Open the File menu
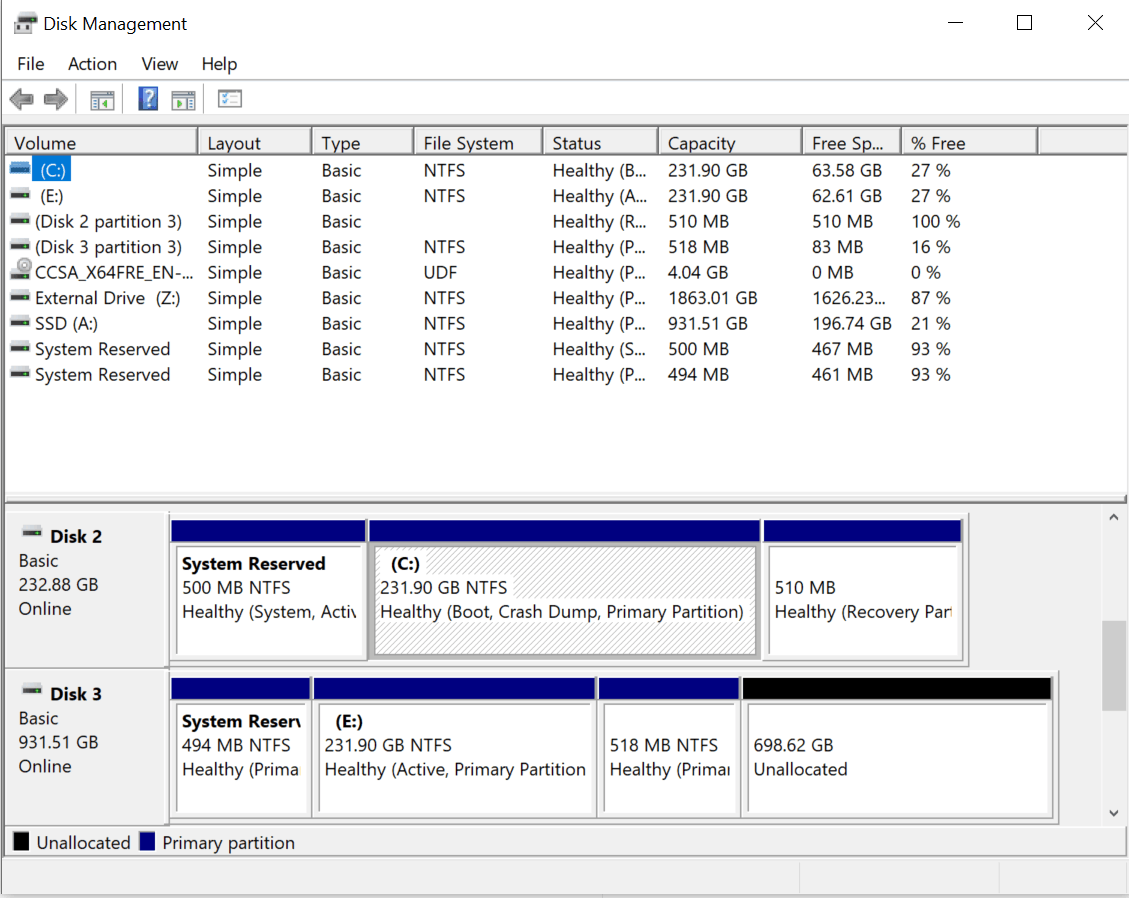 click(30, 64)
